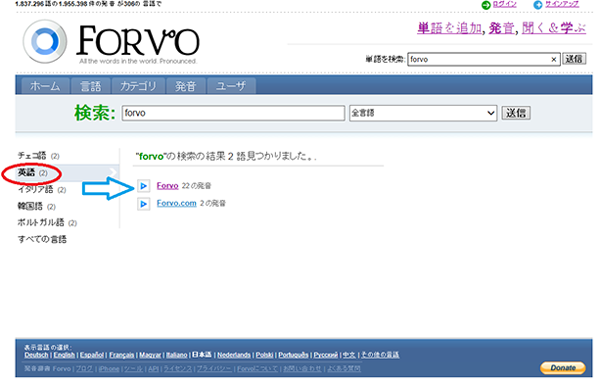The image size is (600, 384).
Task: Switch display language to Français
Action: coord(122,355)
